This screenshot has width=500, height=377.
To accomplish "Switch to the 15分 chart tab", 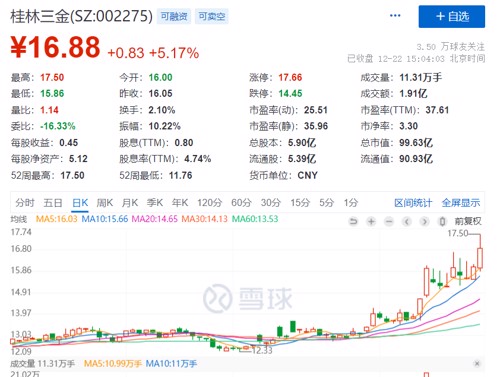I will (x=300, y=203).
